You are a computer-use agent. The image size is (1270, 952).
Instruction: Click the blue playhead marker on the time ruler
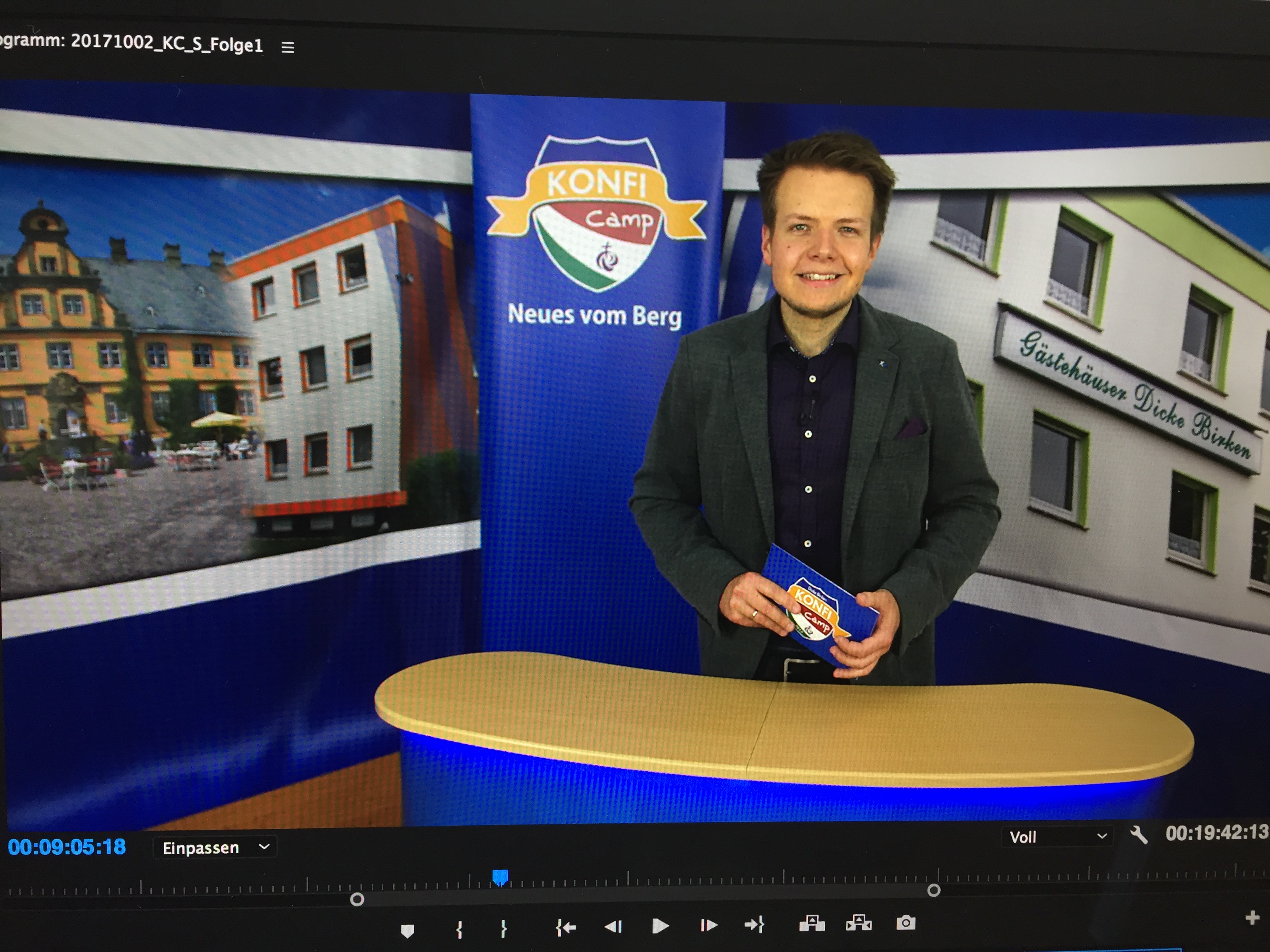[500, 877]
